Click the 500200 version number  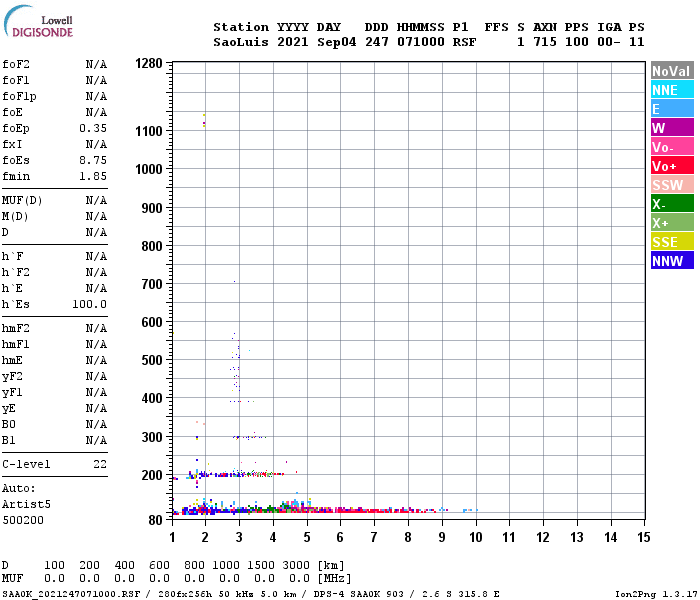[23, 521]
